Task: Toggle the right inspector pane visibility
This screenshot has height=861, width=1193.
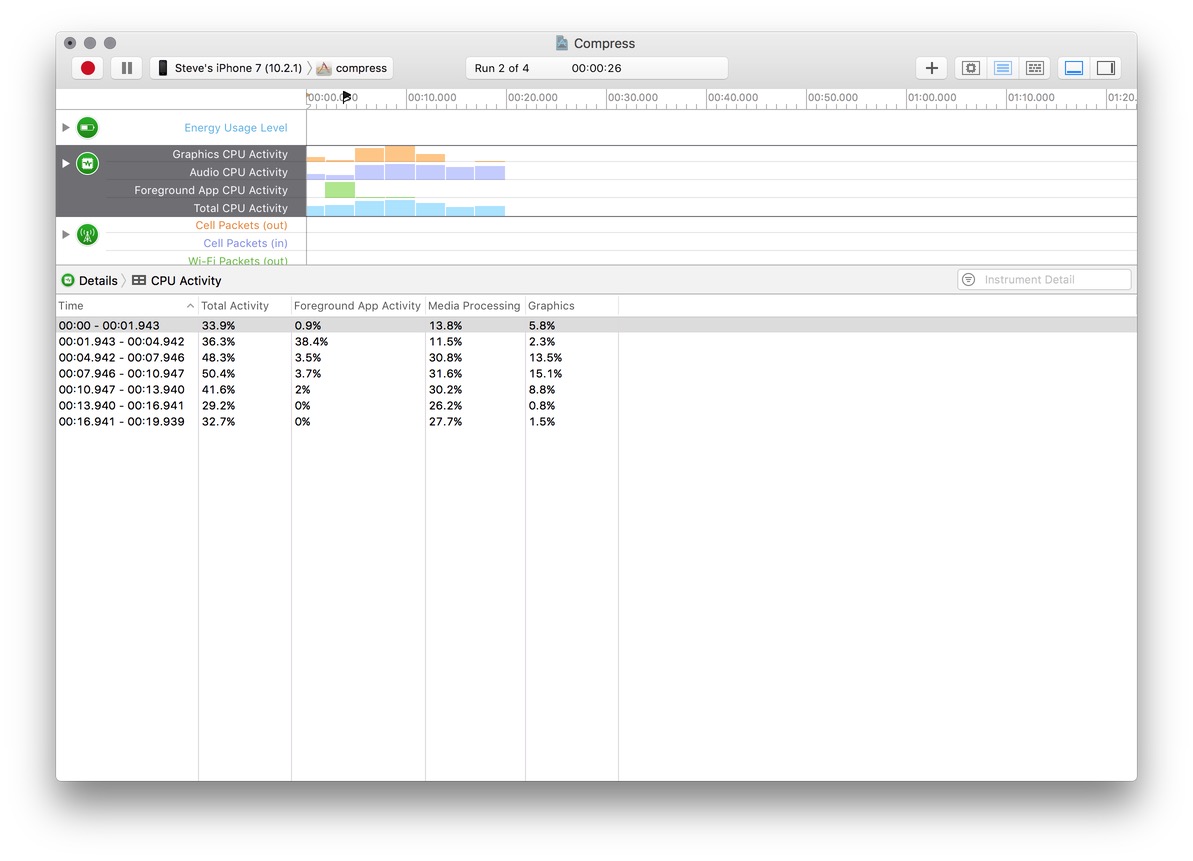Action: click(x=1105, y=68)
